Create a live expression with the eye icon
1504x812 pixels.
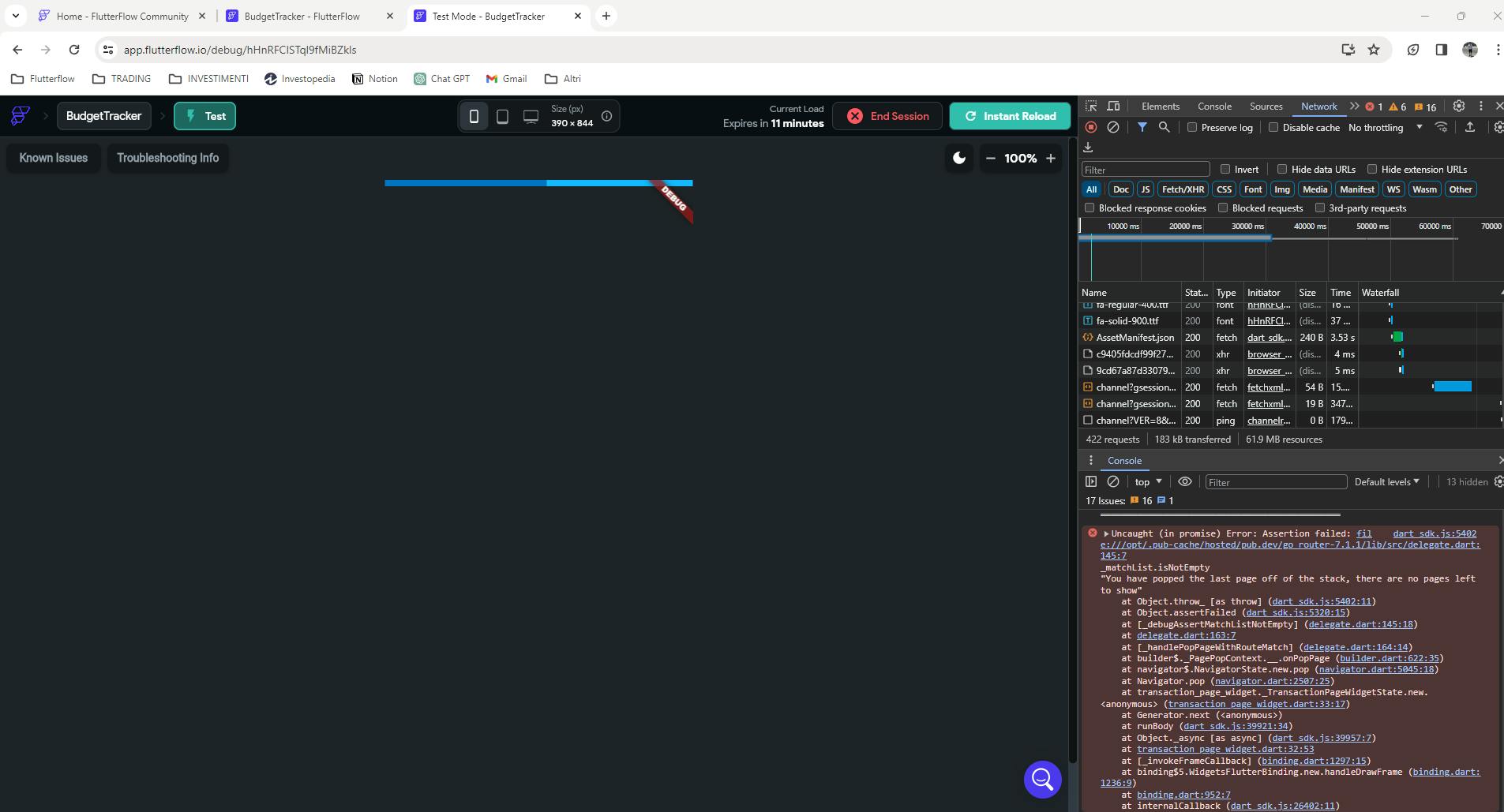point(1185,481)
